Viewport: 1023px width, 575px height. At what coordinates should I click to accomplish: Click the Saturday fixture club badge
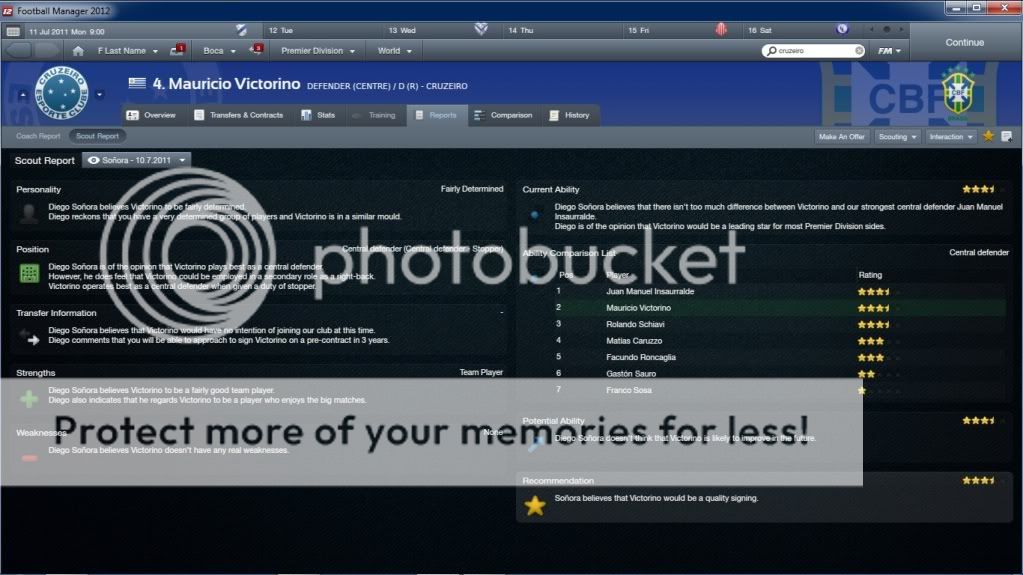[842, 29]
